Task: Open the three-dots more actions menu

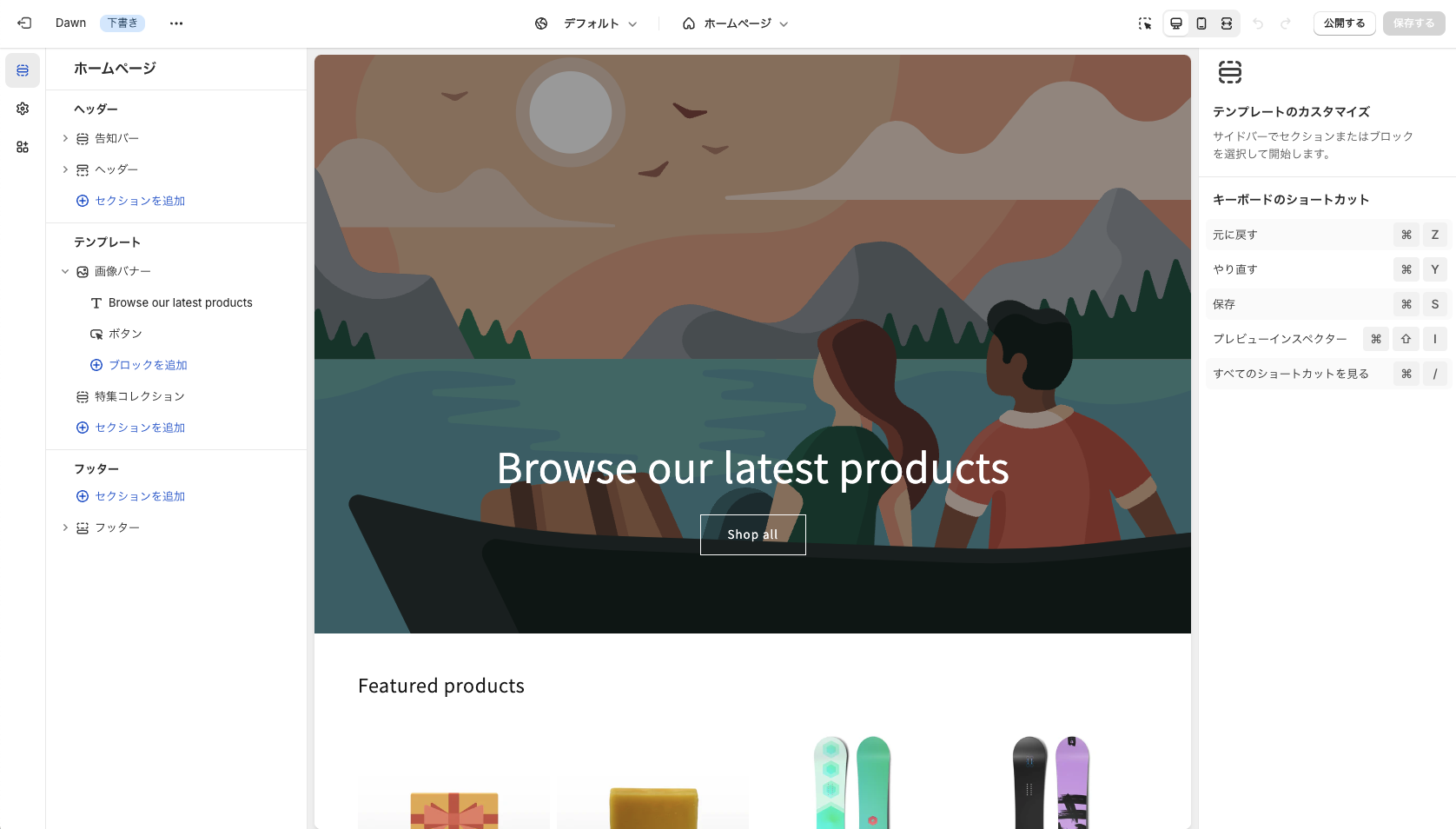Action: 176,23
